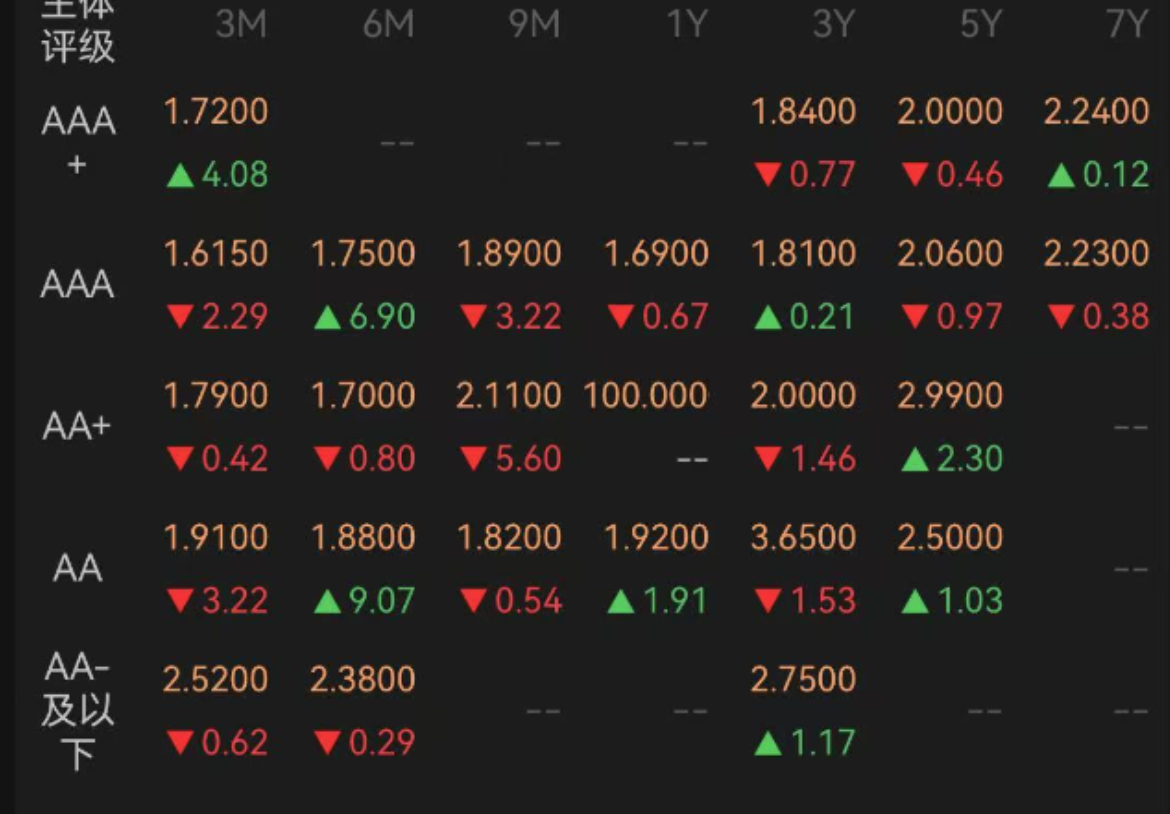The width and height of the screenshot is (1170, 814).
Task: Select green up triangle beside 6.90
Action: (x=327, y=318)
